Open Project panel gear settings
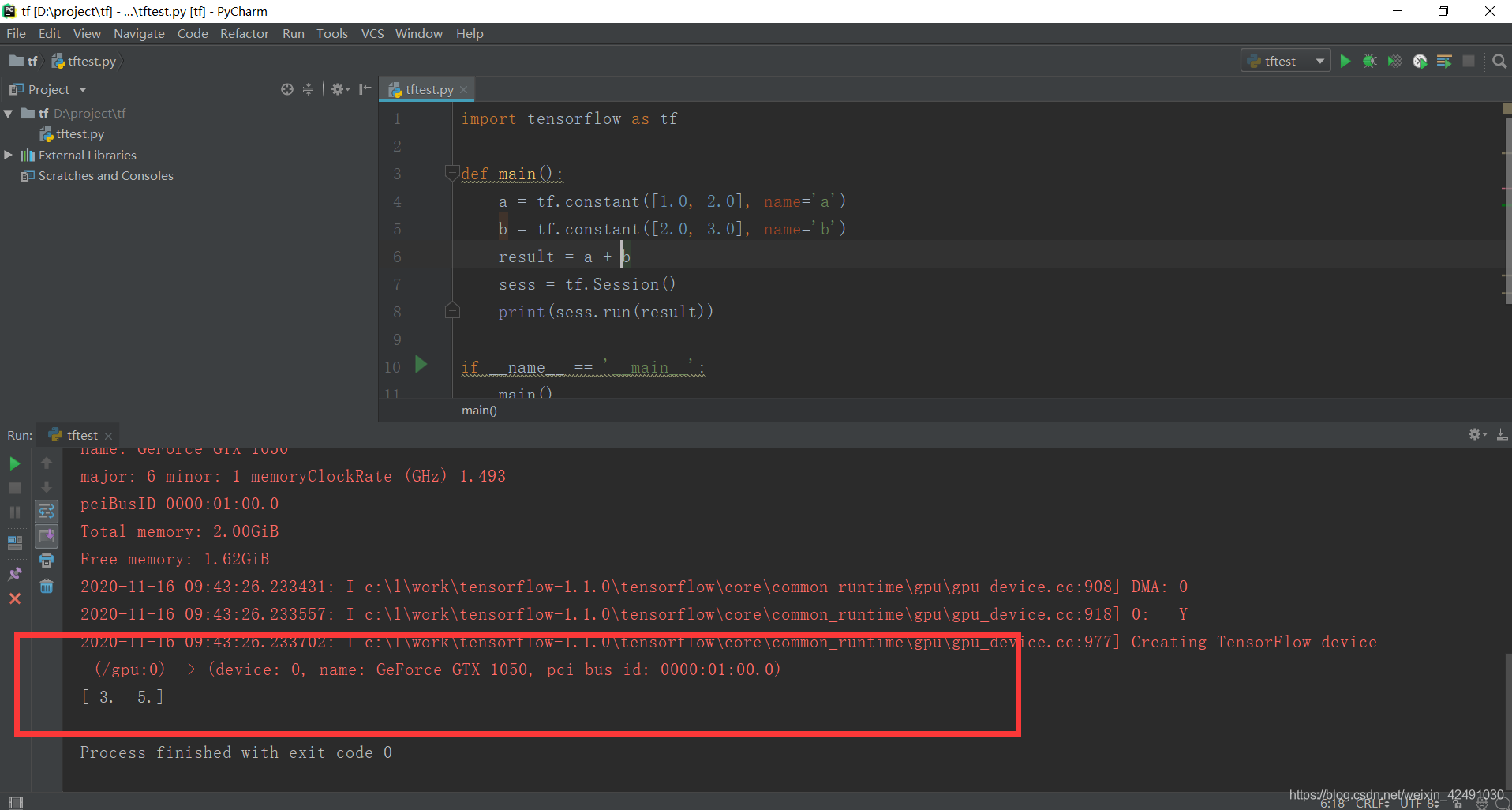This screenshot has width=1512, height=810. [340, 89]
